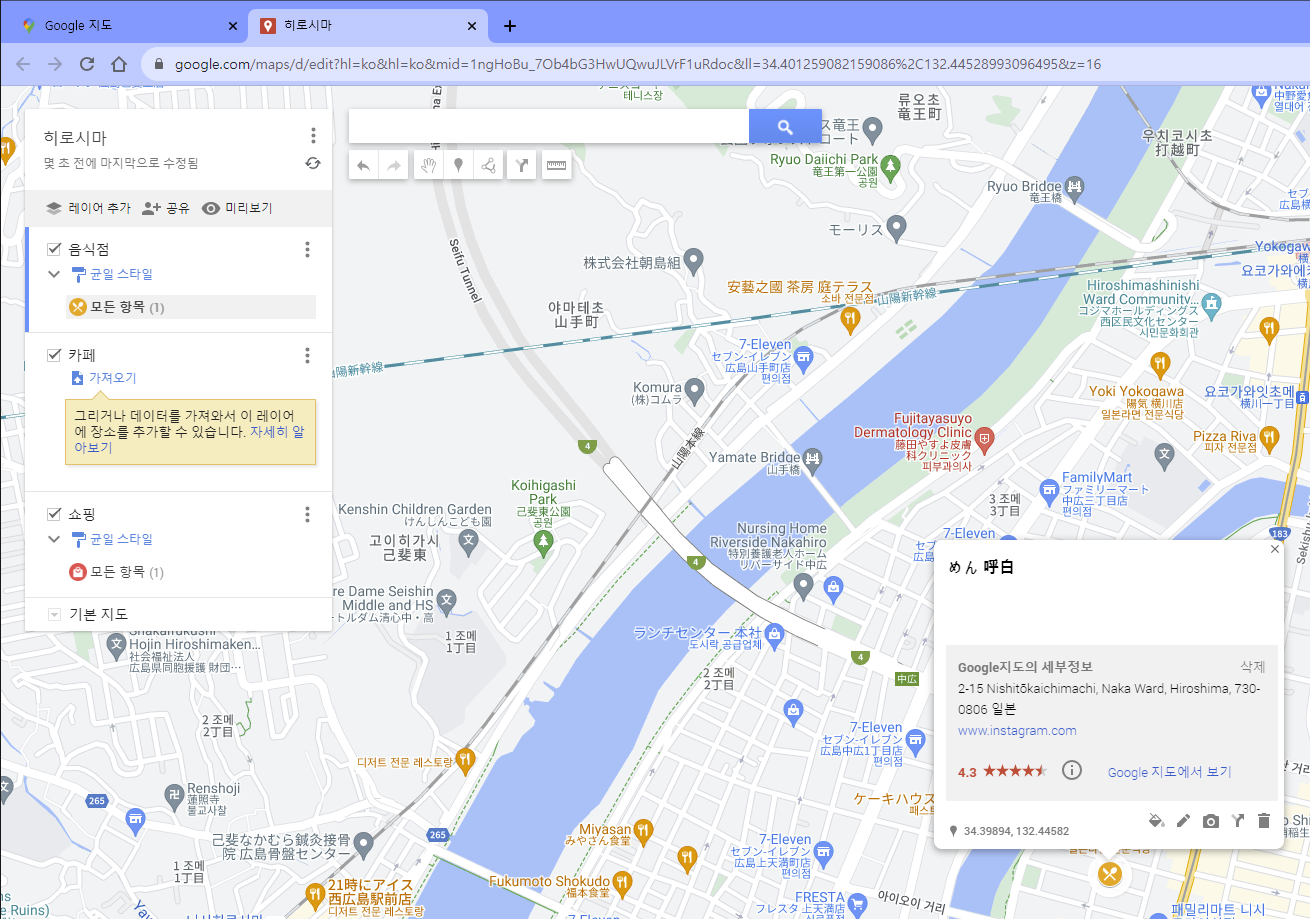The height and width of the screenshot is (919, 1310).
Task: Click the 34.39894, 132.44582 coordinates text
Action: tap(1016, 831)
